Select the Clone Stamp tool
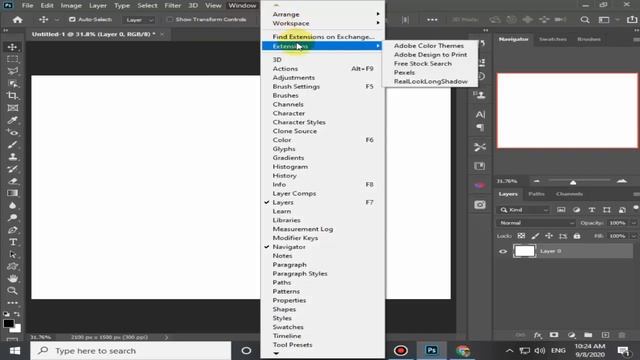 tap(12, 157)
